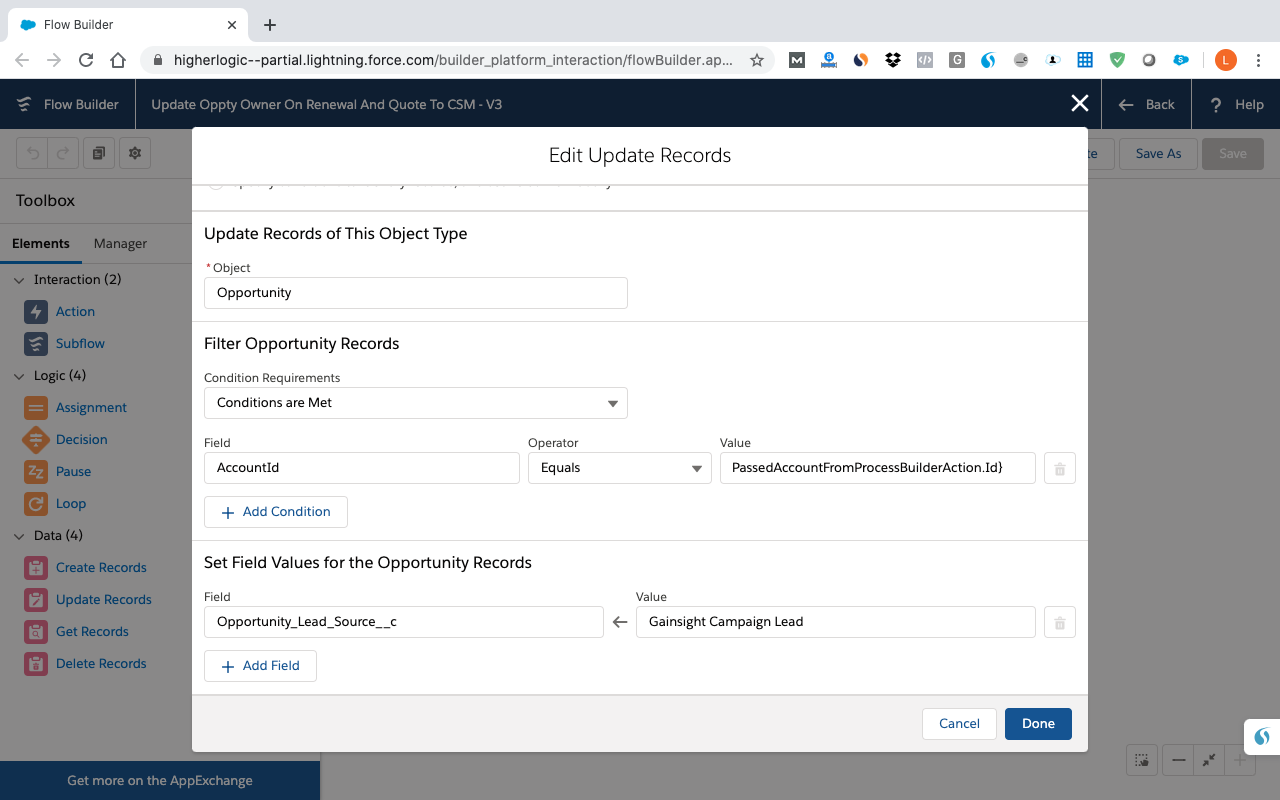
Task: Click the Gainsight Campaign Lead value field
Action: (835, 622)
